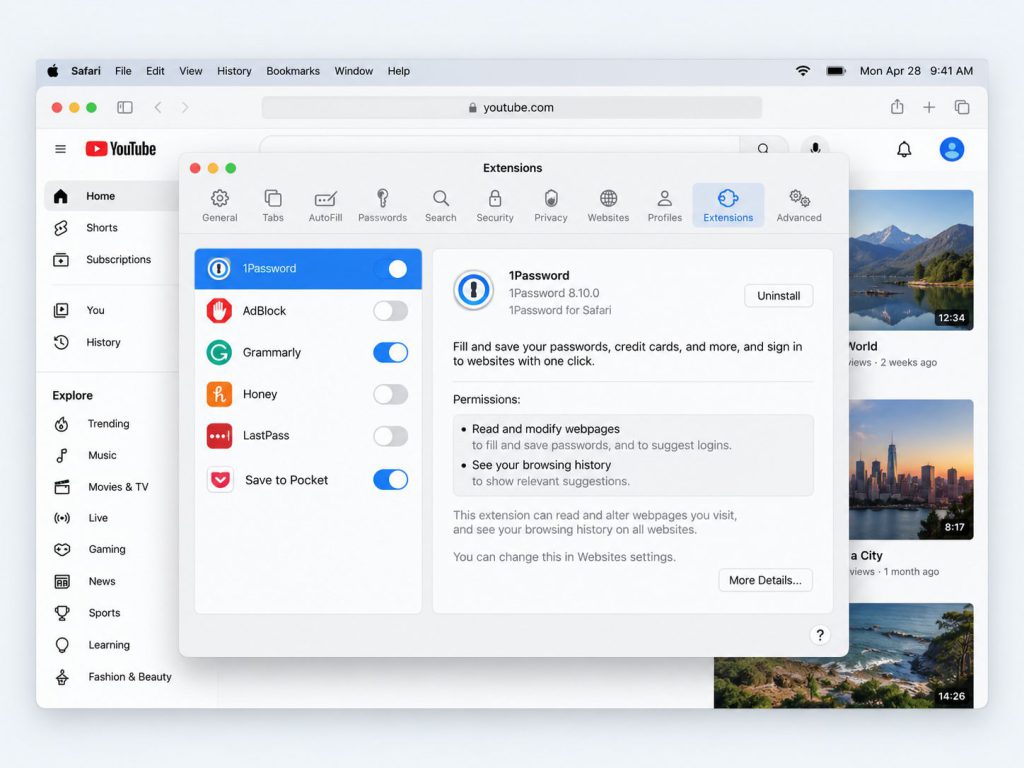This screenshot has width=1024, height=768.
Task: Open the History menu
Action: 234,71
